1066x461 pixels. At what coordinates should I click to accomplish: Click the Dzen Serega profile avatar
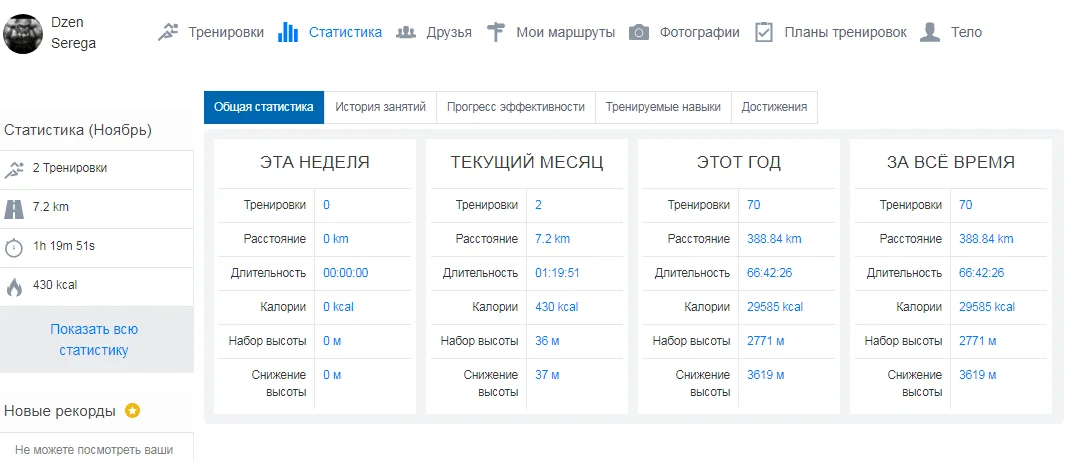pyautogui.click(x=23, y=34)
